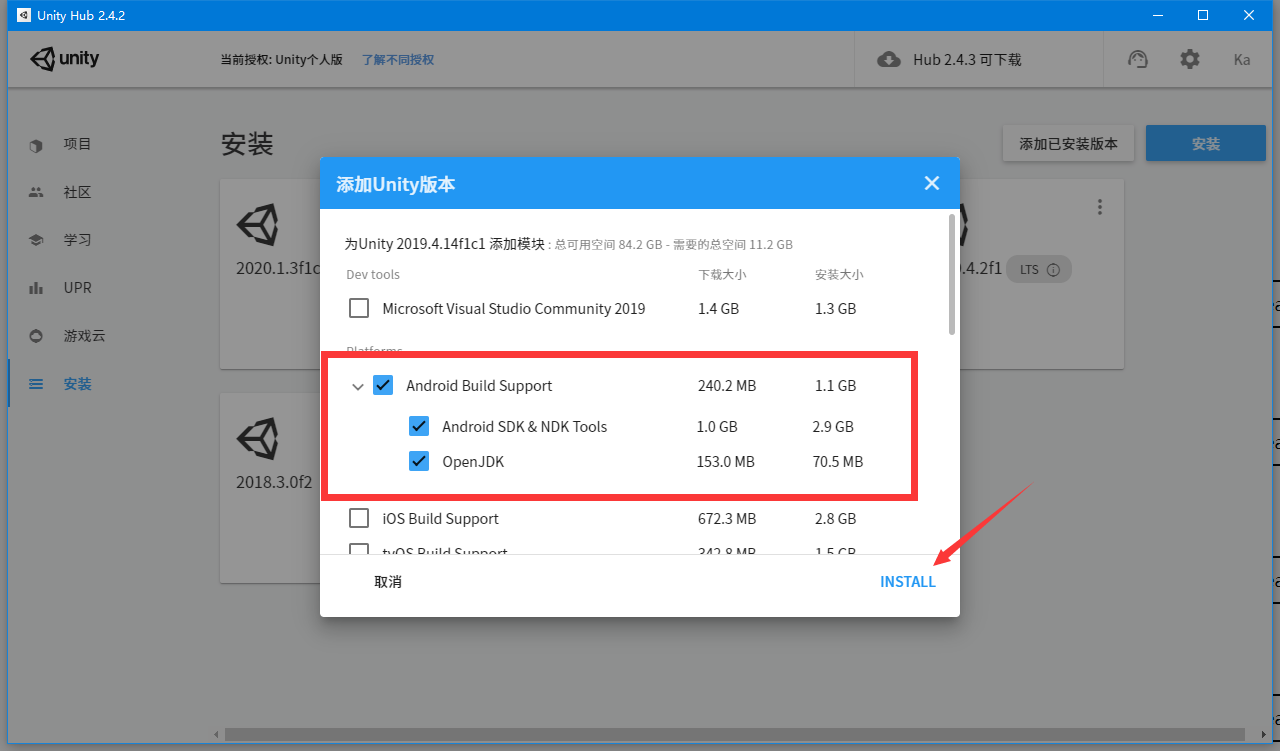
Task: Click the Unity logo in header
Action: point(64,59)
